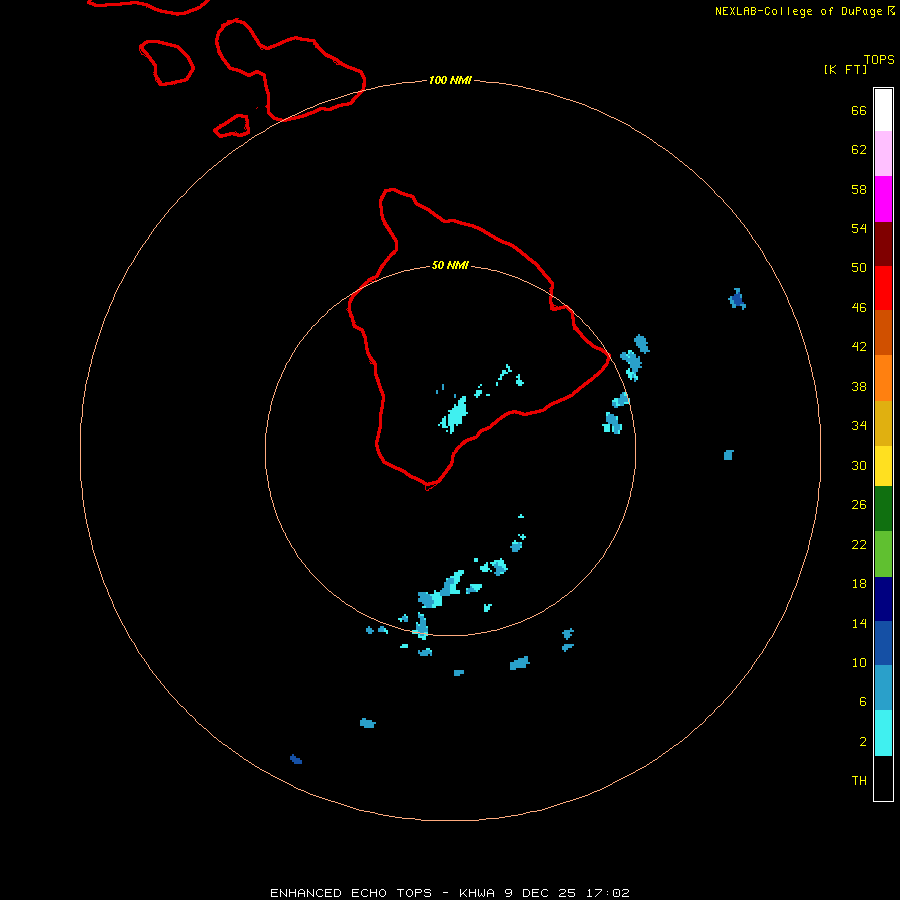Click the legend value 54
Screen dimensions: 900x900
859,228
